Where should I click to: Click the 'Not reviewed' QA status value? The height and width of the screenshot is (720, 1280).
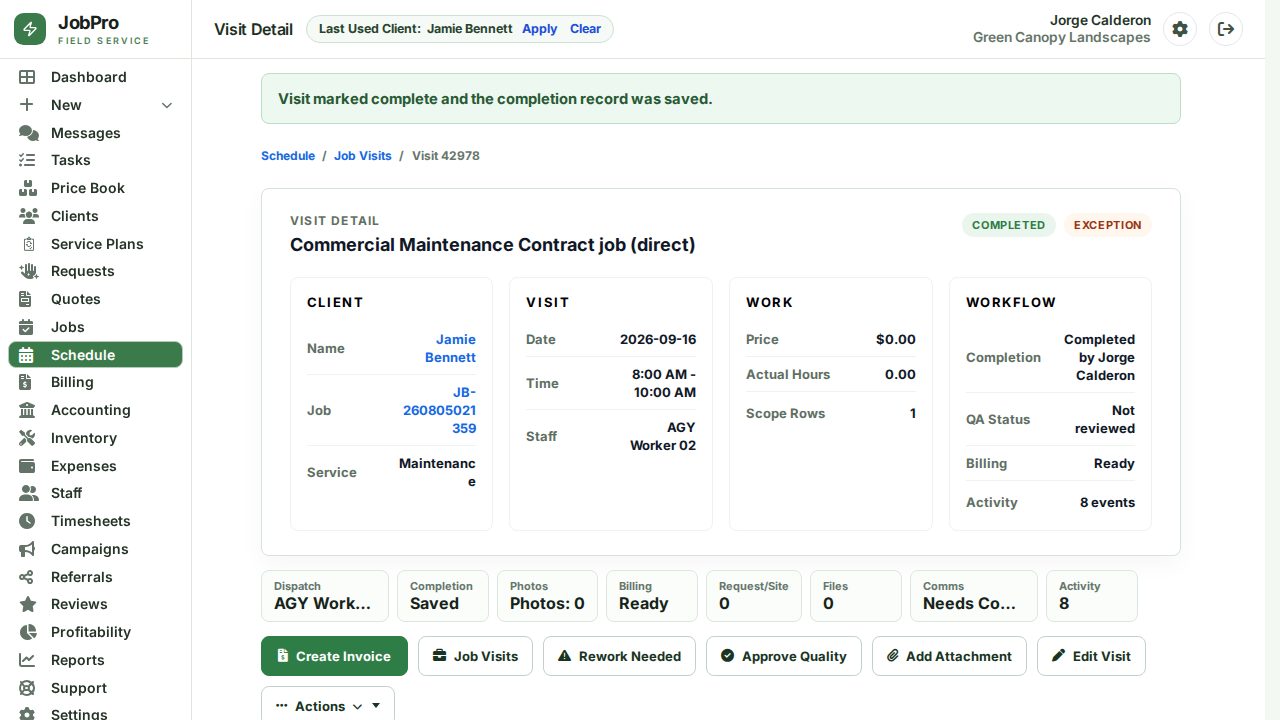1105,419
